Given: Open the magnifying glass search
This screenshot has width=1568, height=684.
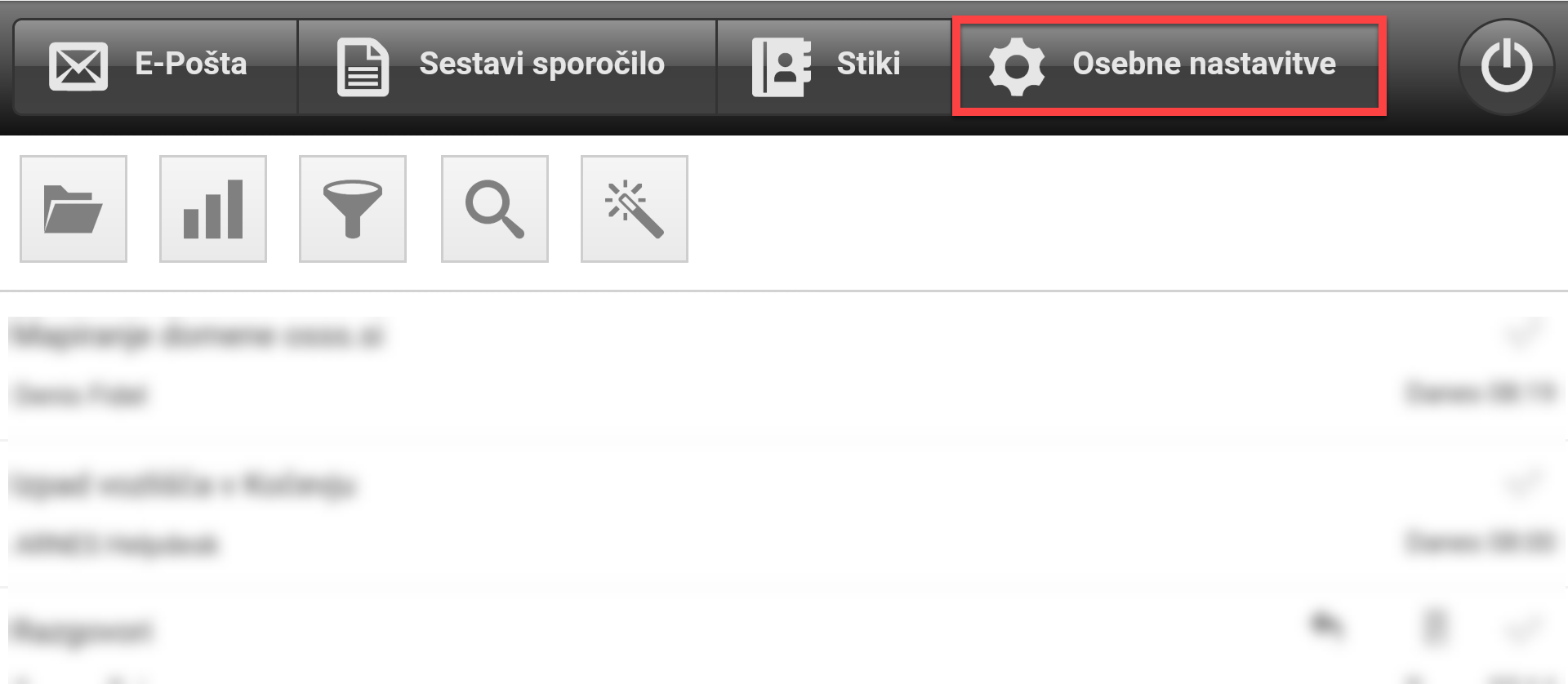Looking at the screenshot, I should [x=495, y=209].
